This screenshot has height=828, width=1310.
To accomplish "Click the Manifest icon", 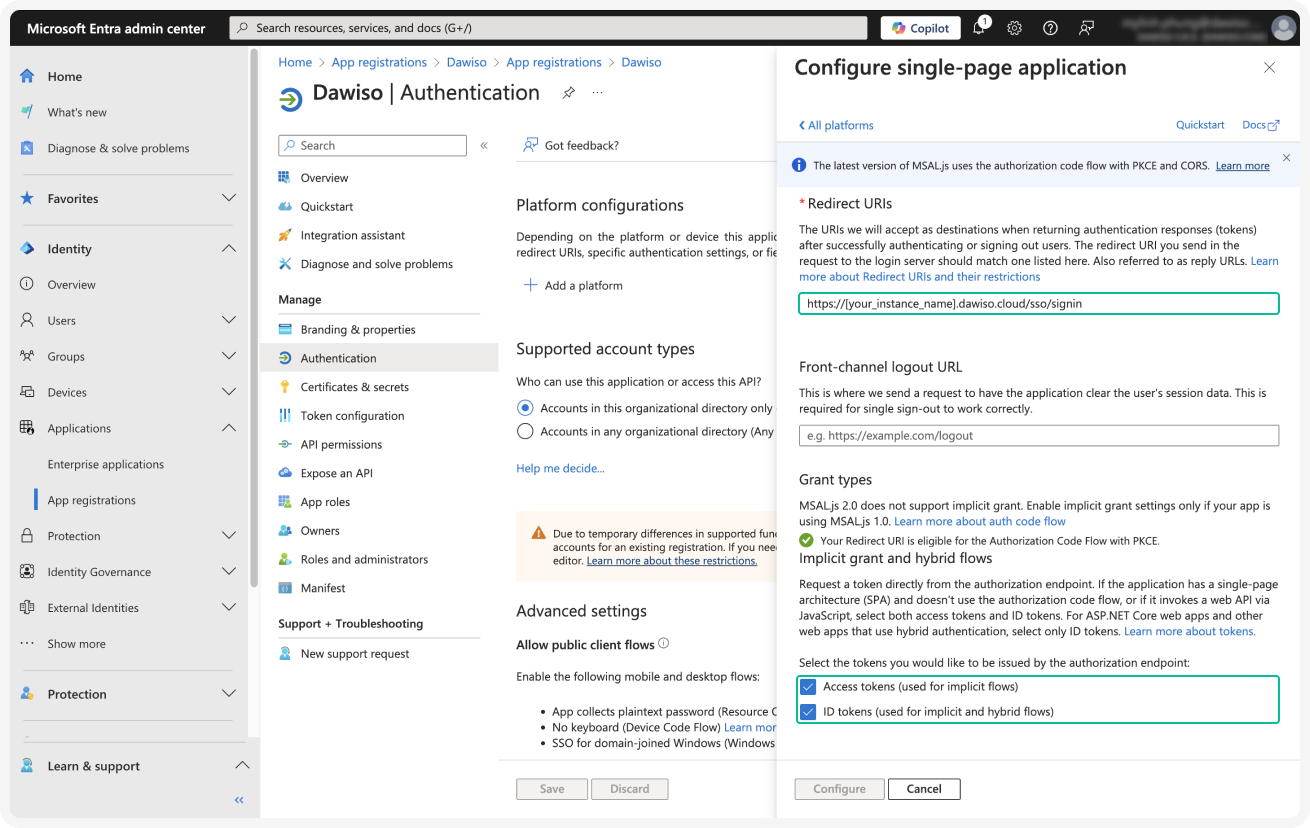I will coord(285,589).
